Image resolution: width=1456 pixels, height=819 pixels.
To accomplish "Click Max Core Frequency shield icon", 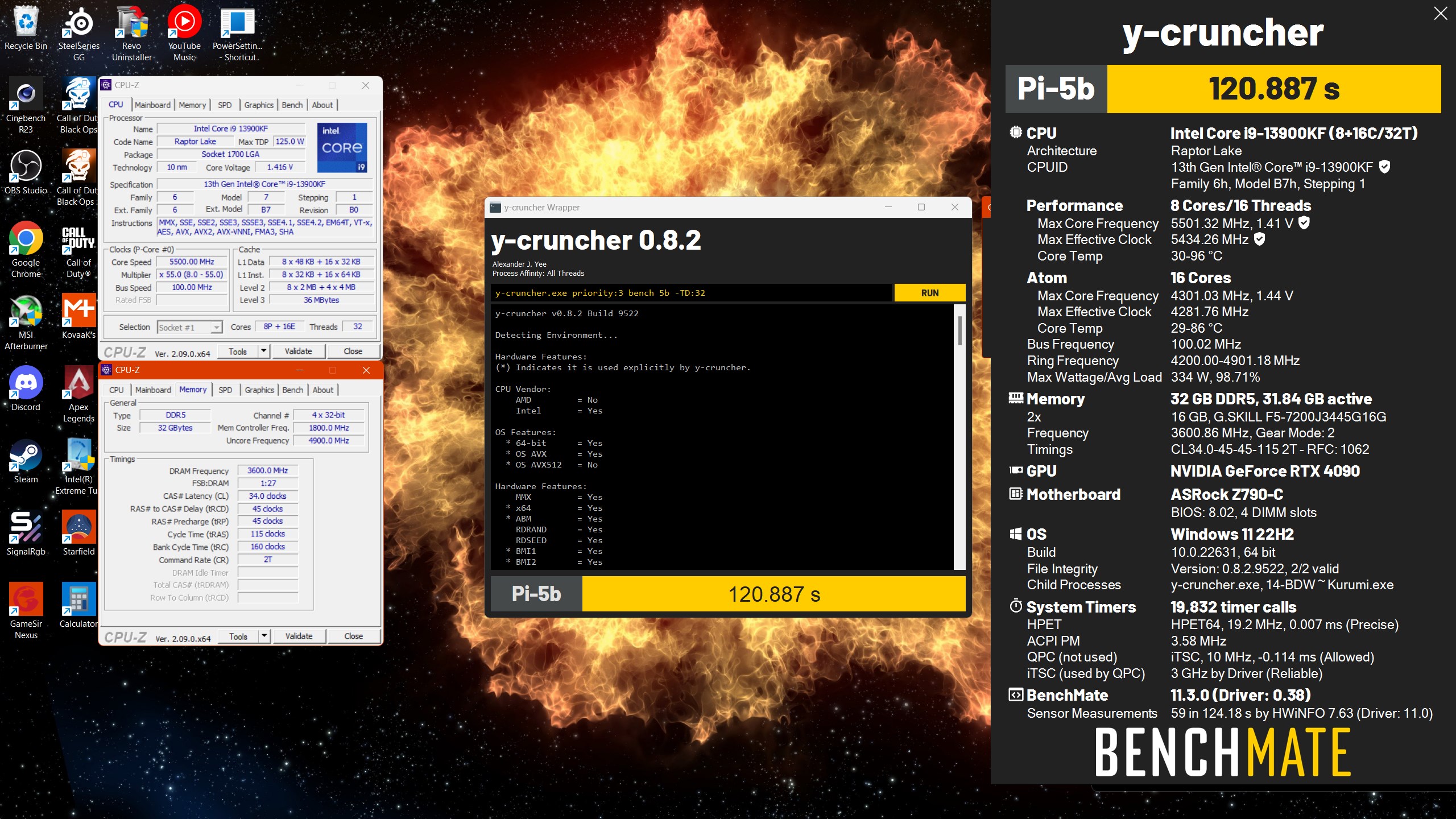I will point(1304,223).
